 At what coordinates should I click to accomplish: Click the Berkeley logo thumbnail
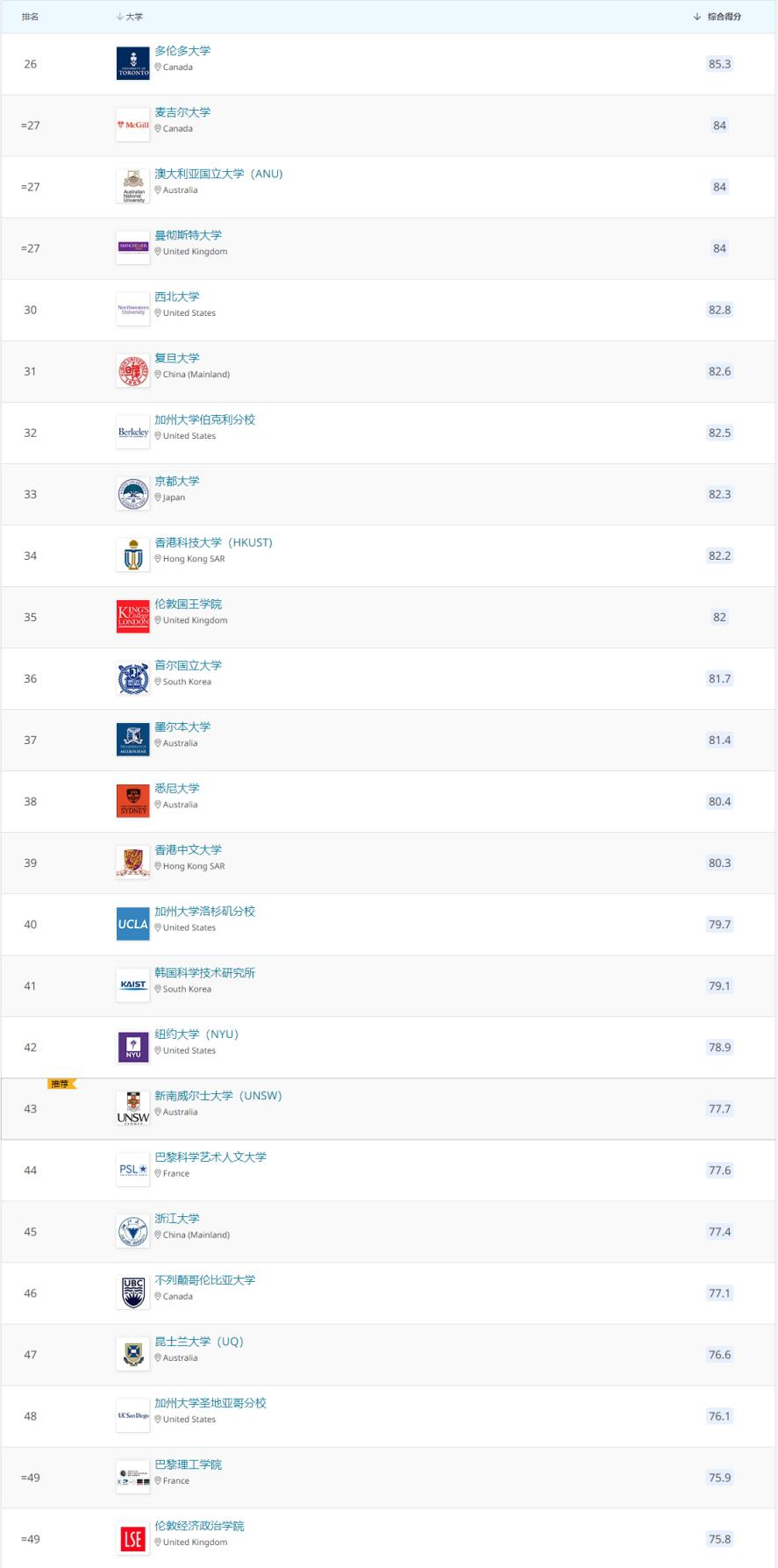tap(133, 432)
